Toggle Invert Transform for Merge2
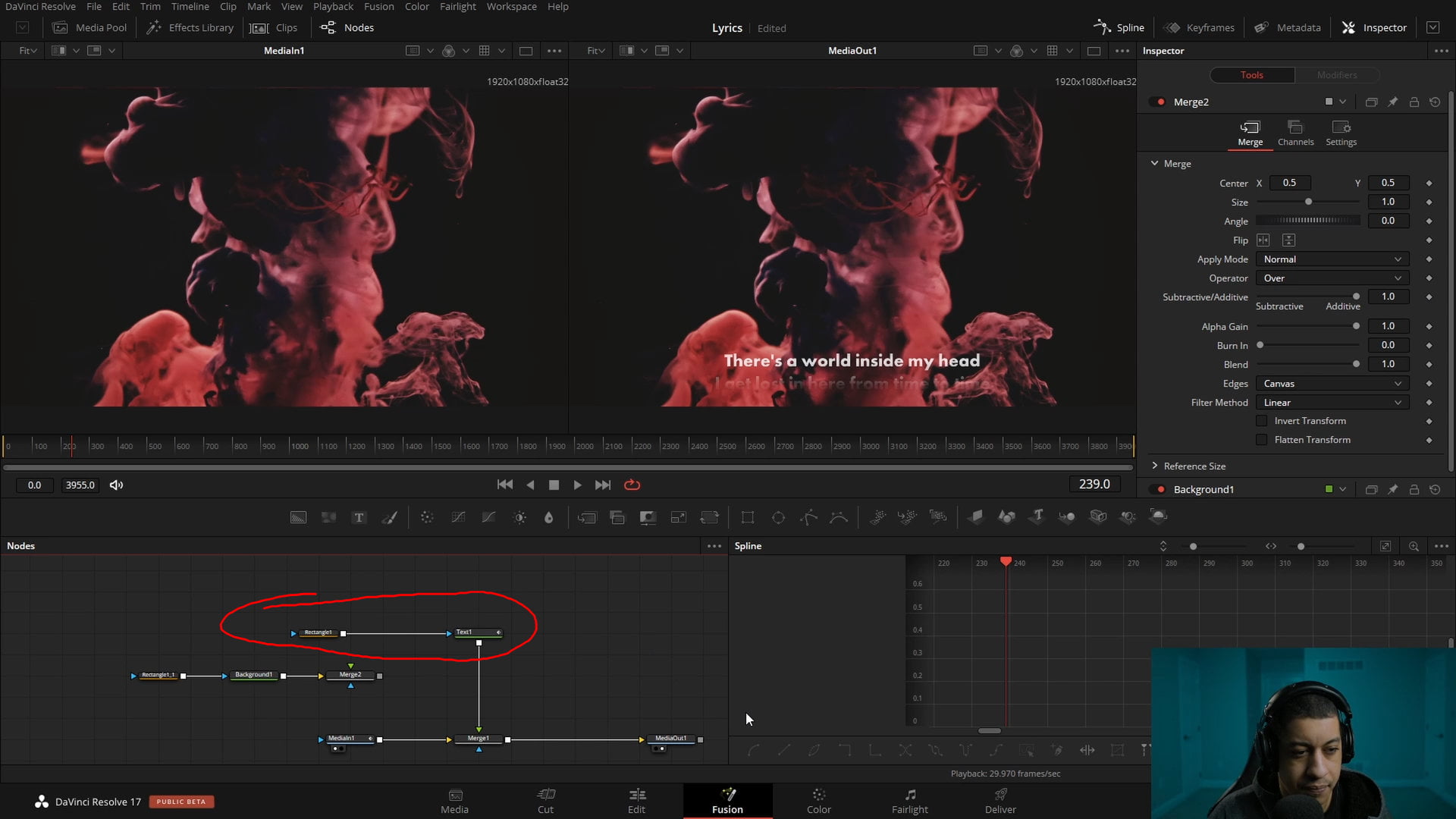 click(x=1261, y=421)
